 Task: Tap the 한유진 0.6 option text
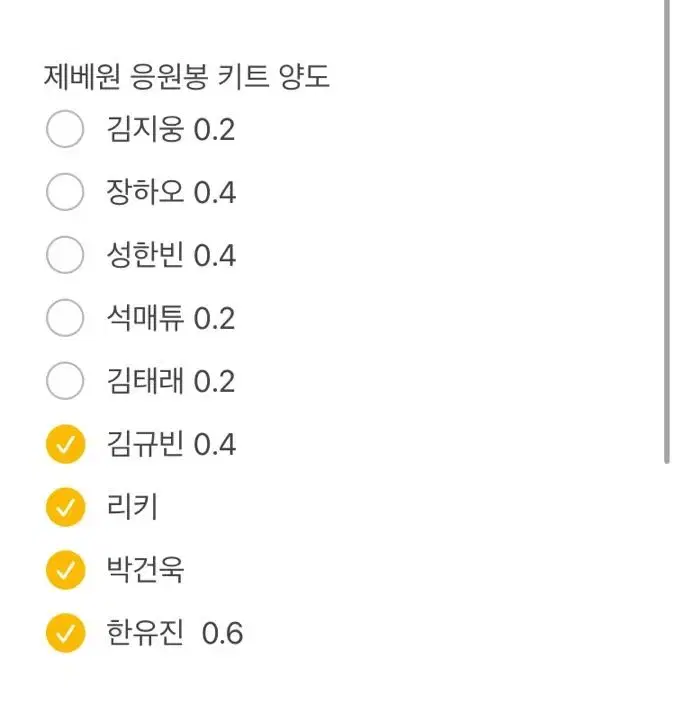tap(174, 634)
